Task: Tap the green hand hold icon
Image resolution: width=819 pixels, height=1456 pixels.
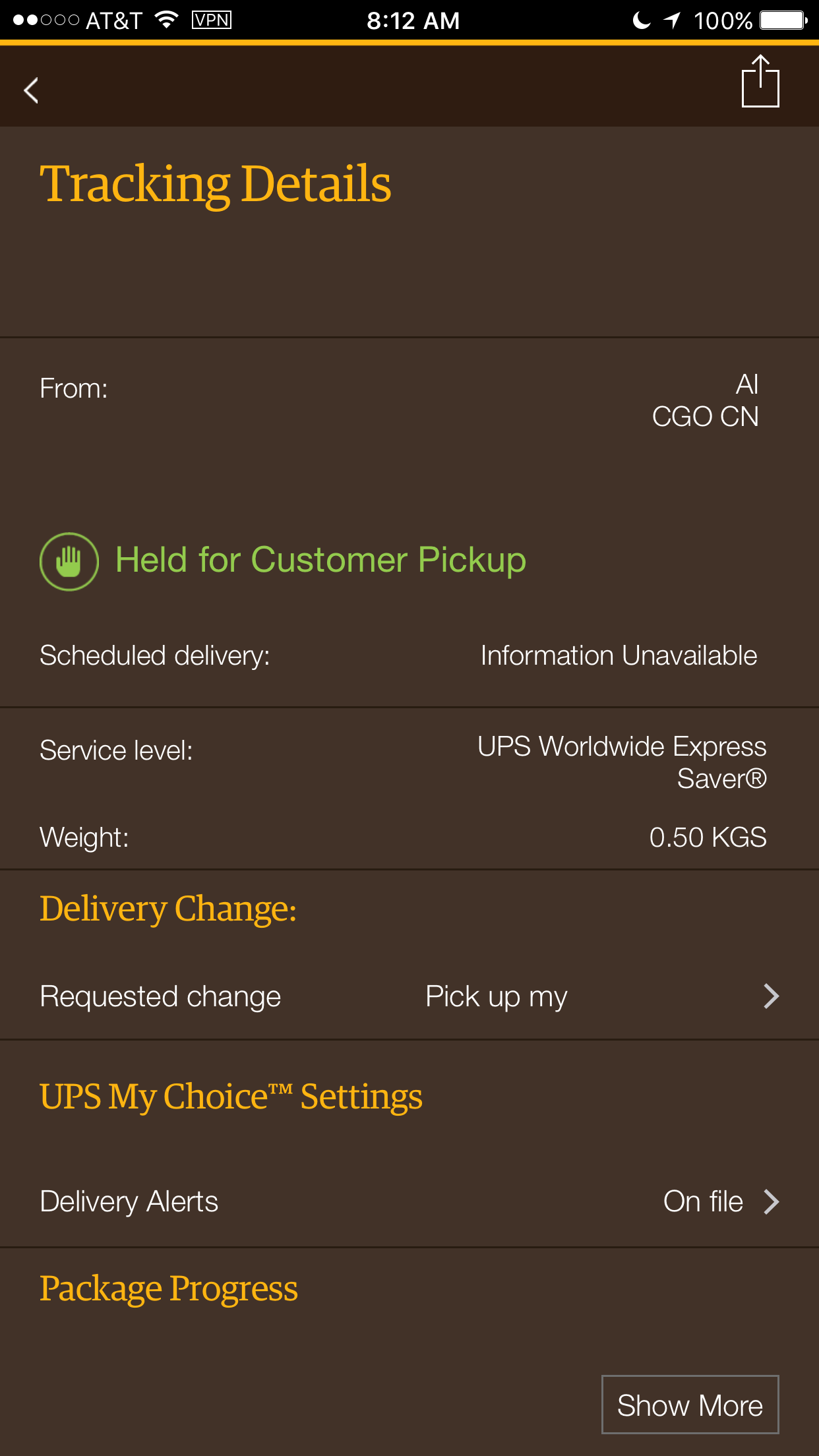Action: tap(69, 561)
